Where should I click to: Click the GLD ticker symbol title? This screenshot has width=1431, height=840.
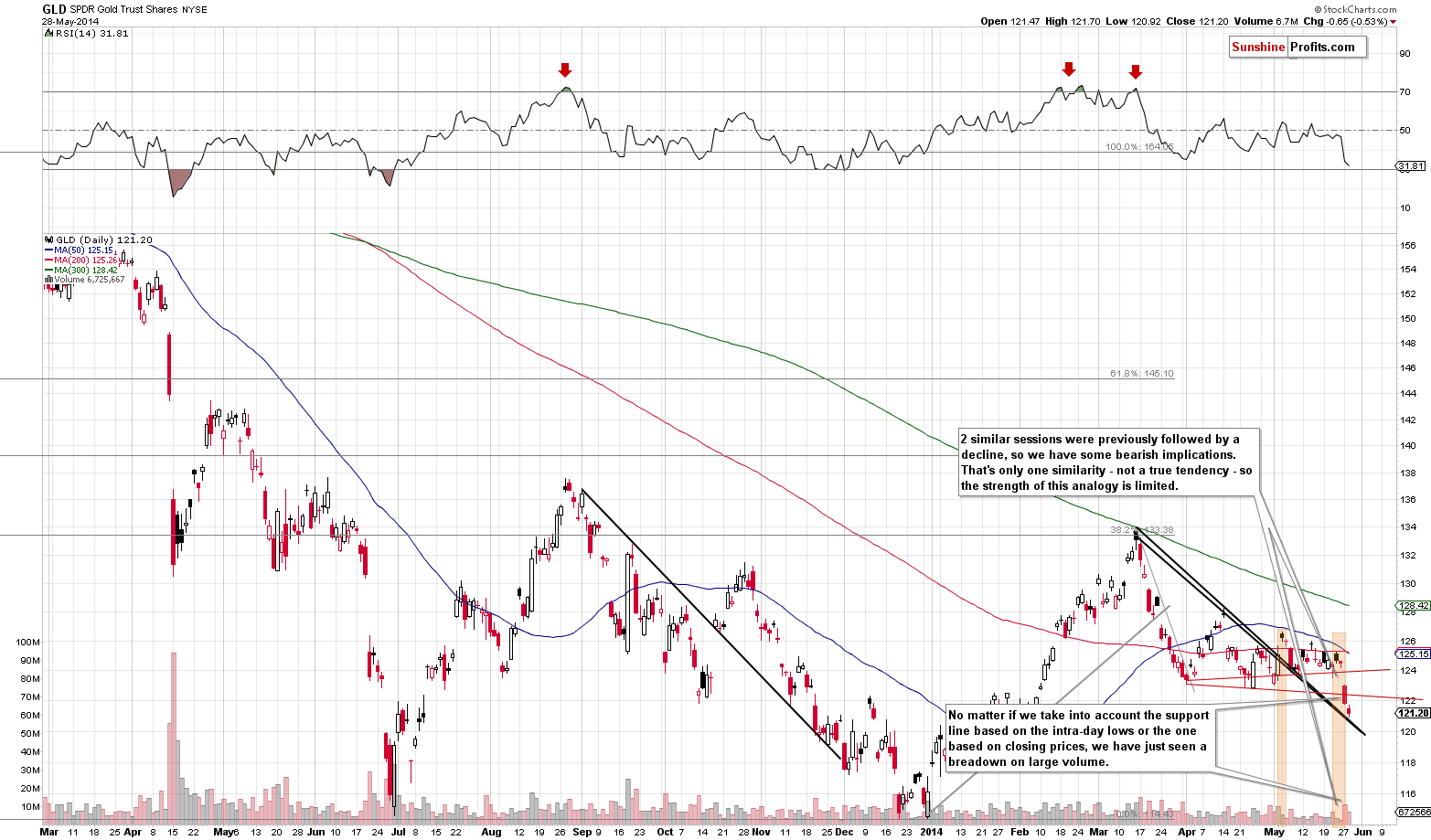pyautogui.click(x=54, y=9)
